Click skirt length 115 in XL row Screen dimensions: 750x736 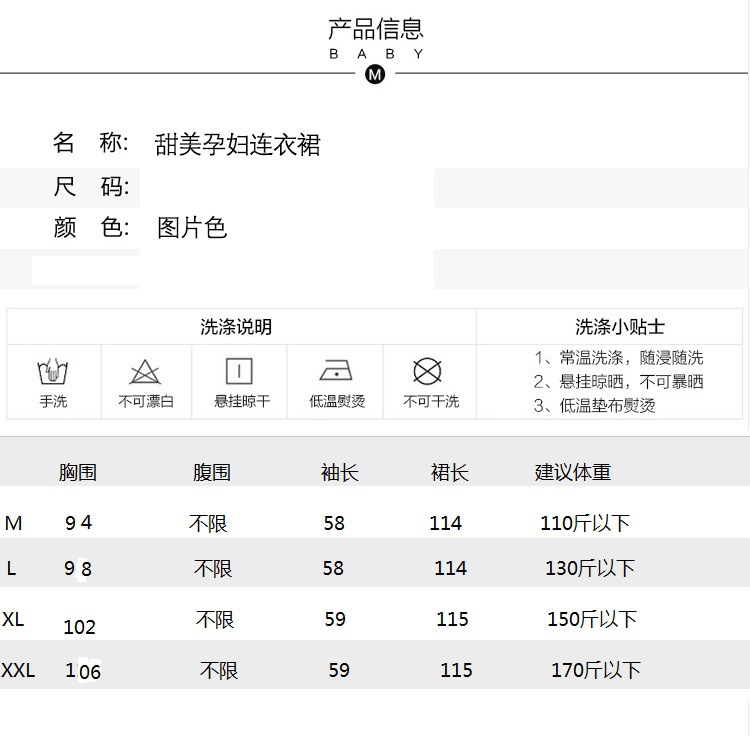[452, 619]
